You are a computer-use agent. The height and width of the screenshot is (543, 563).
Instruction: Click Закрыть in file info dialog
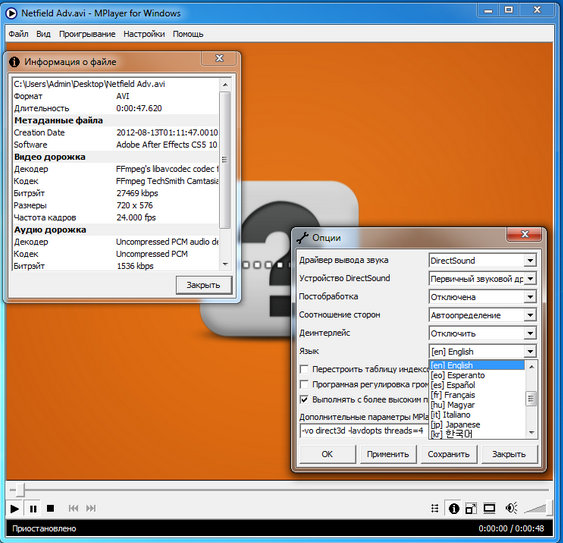(203, 285)
